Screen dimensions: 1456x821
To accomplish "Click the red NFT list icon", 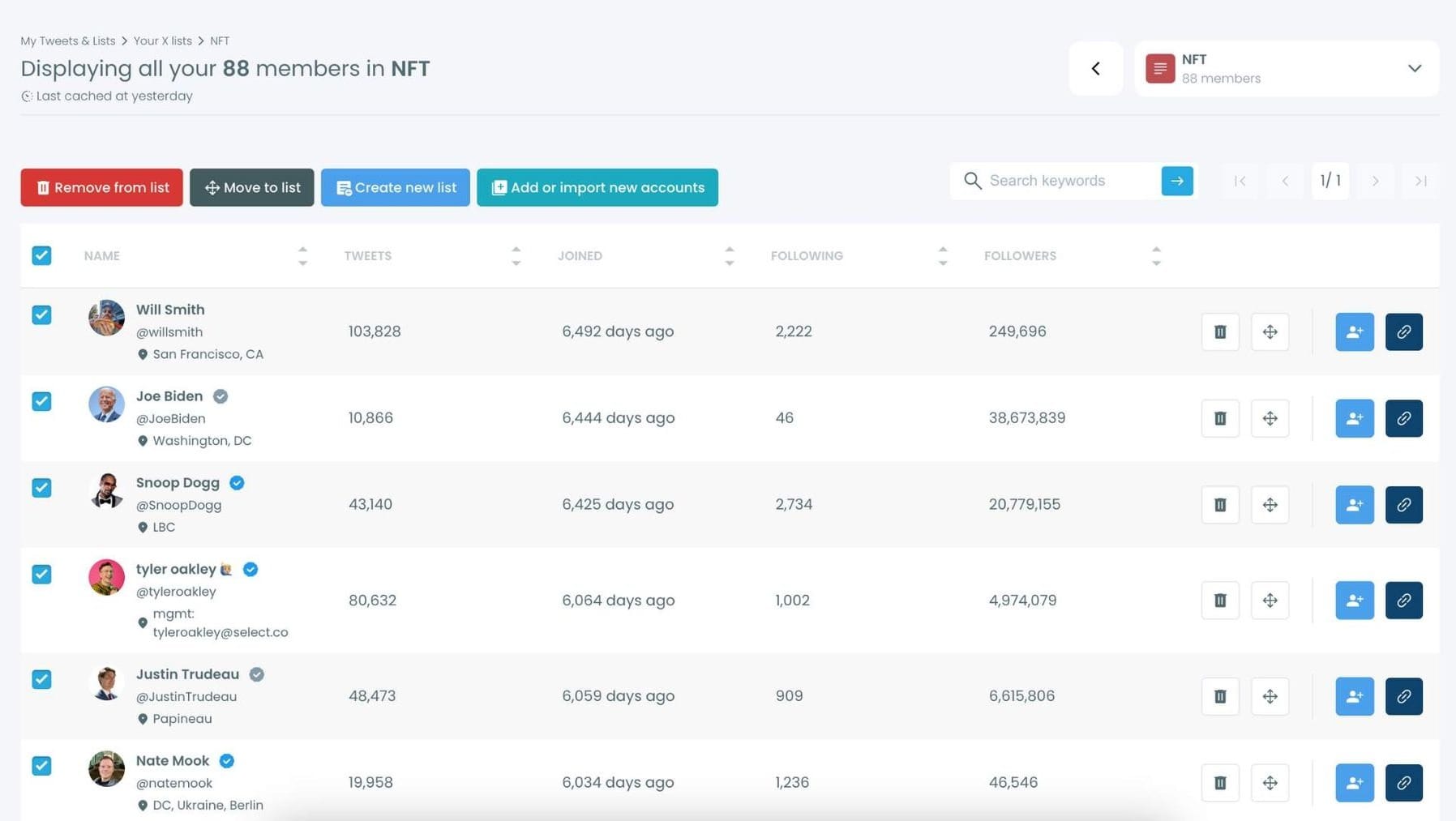I will pos(1160,68).
